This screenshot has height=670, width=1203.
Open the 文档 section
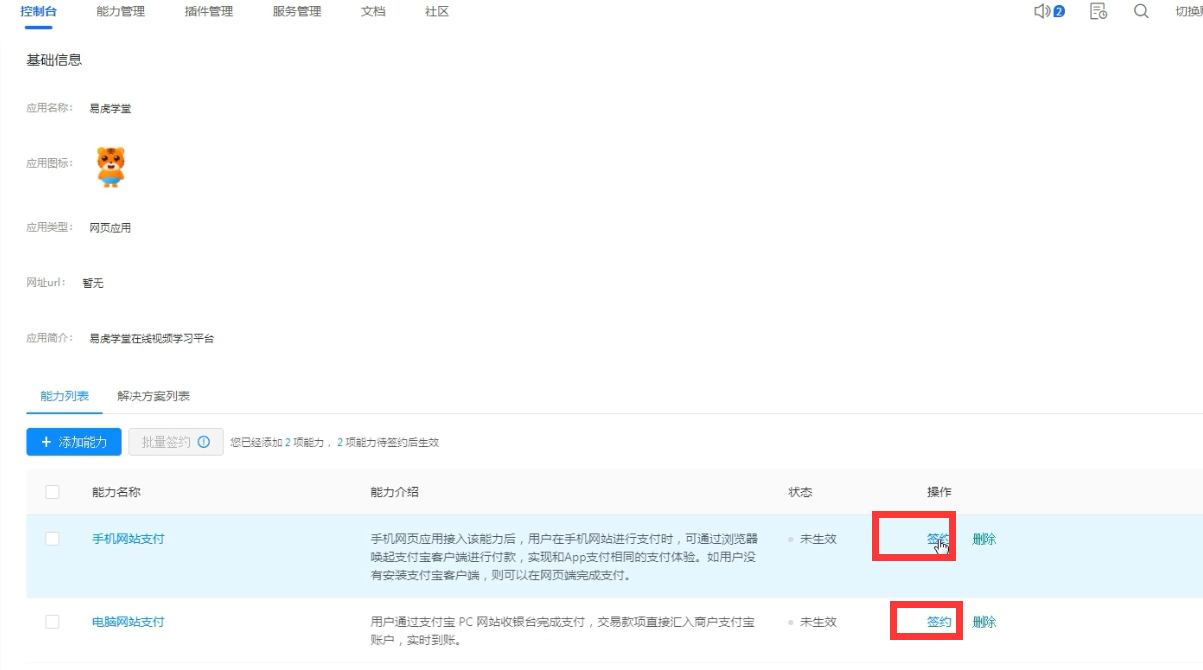click(372, 12)
